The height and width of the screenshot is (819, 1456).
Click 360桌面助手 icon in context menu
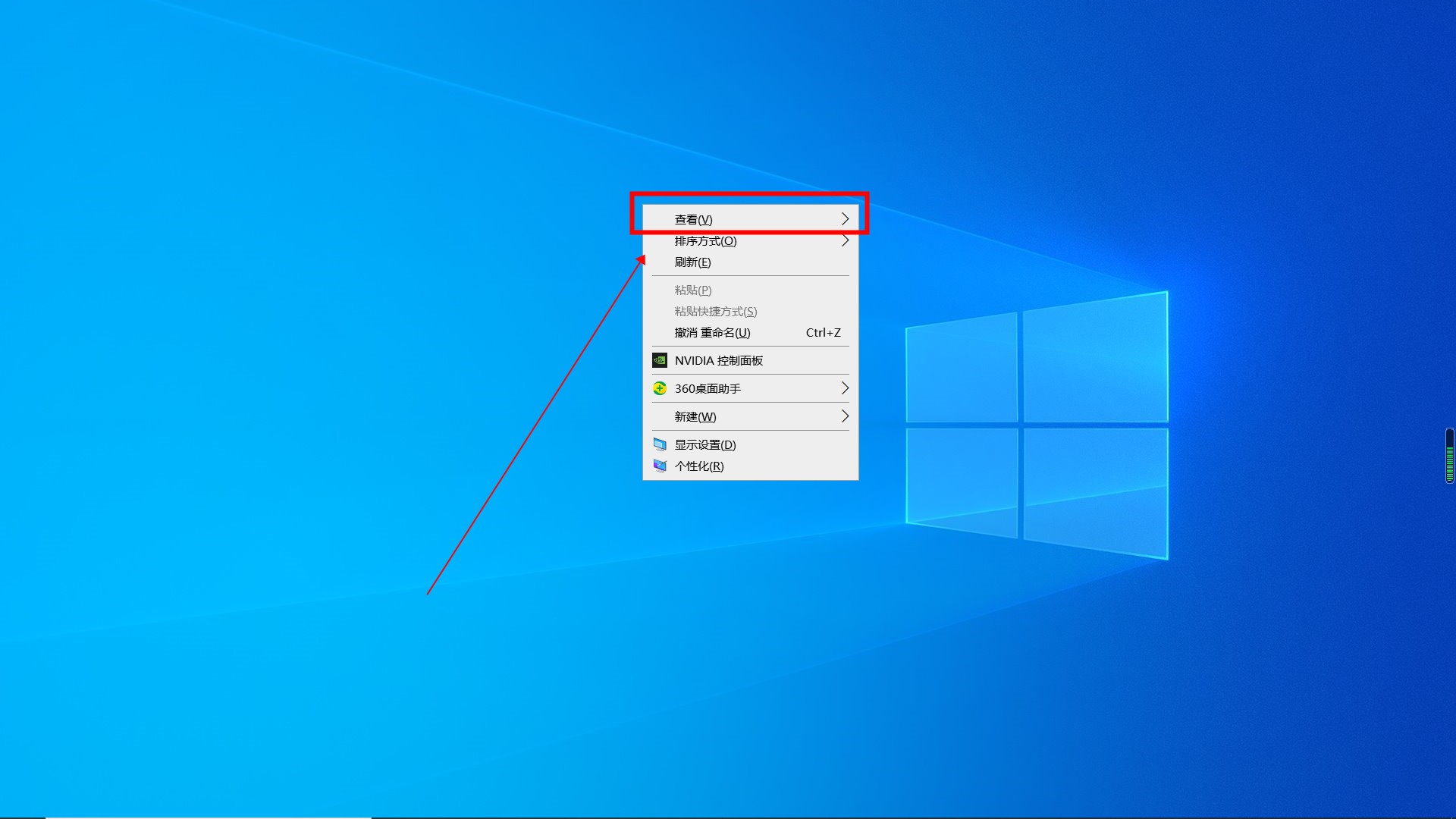click(659, 388)
